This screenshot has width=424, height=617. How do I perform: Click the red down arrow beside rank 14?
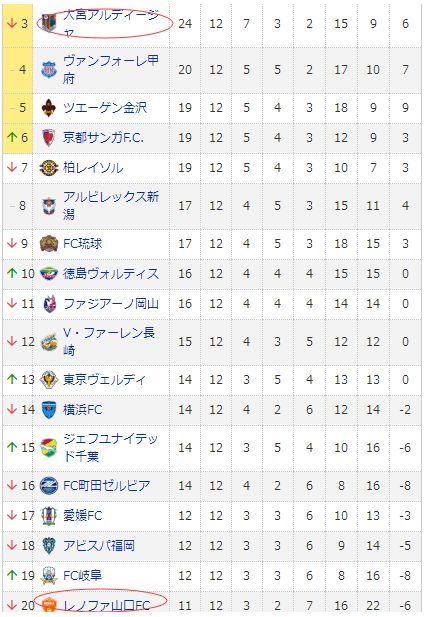12,410
